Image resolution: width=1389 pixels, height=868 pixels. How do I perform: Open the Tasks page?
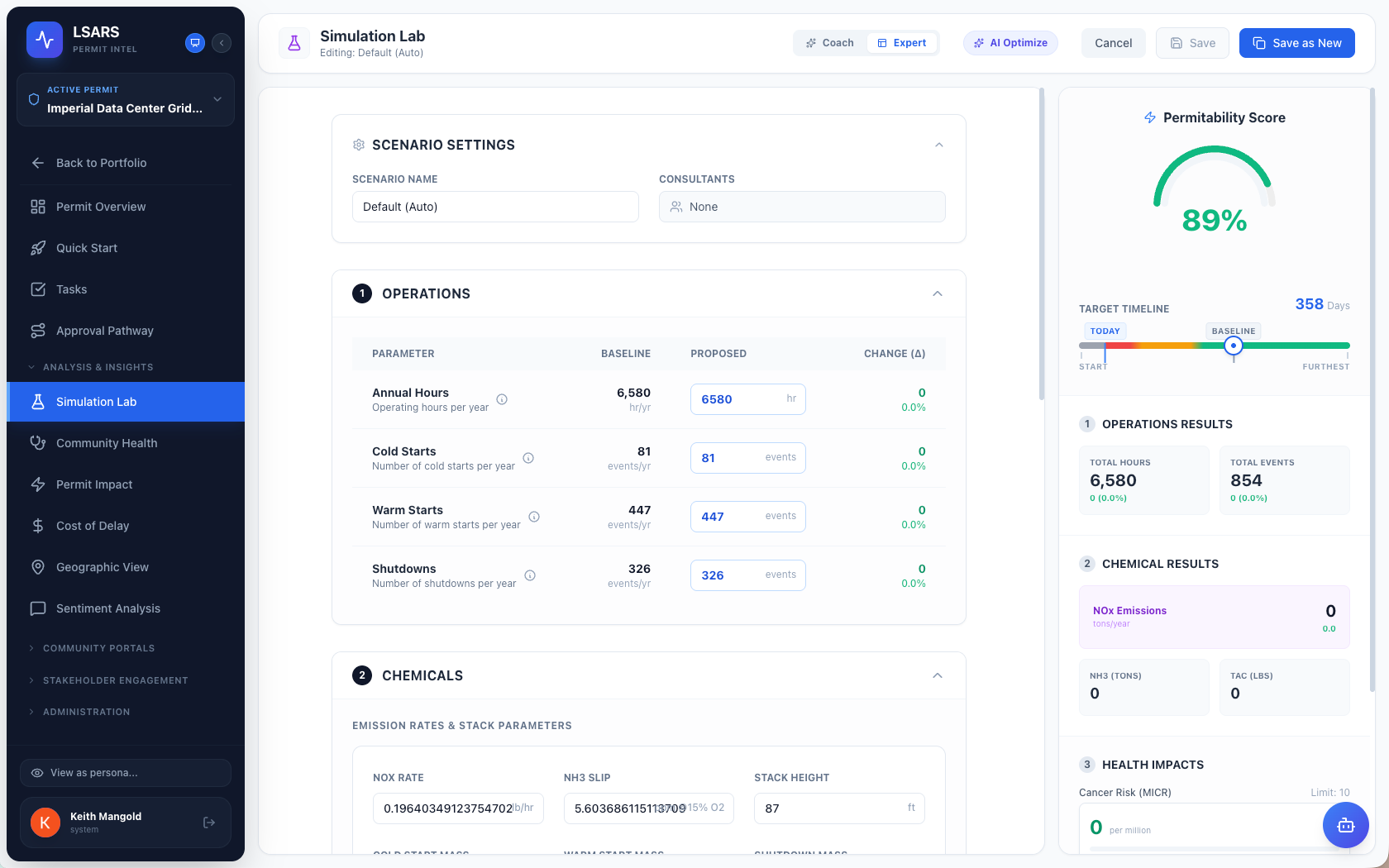[126, 289]
